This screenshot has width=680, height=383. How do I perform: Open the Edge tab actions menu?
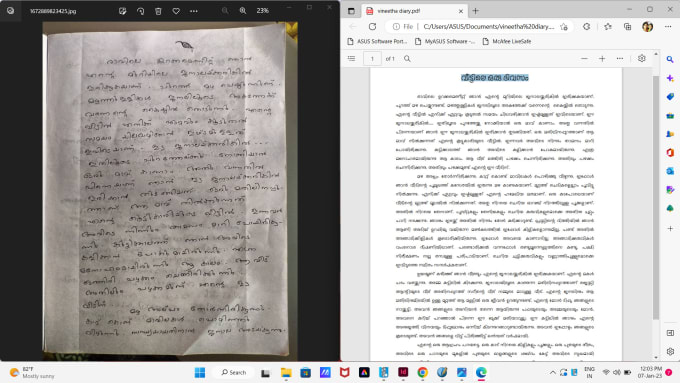click(x=351, y=11)
